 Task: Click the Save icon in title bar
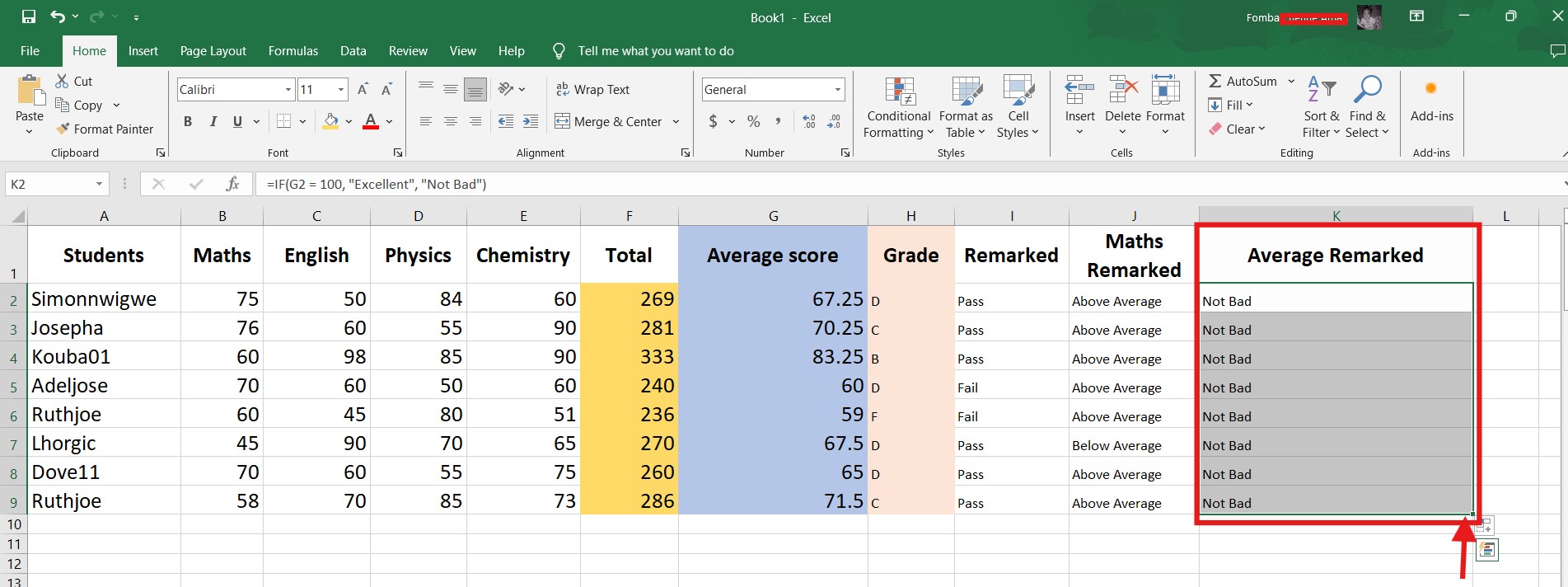(x=29, y=16)
